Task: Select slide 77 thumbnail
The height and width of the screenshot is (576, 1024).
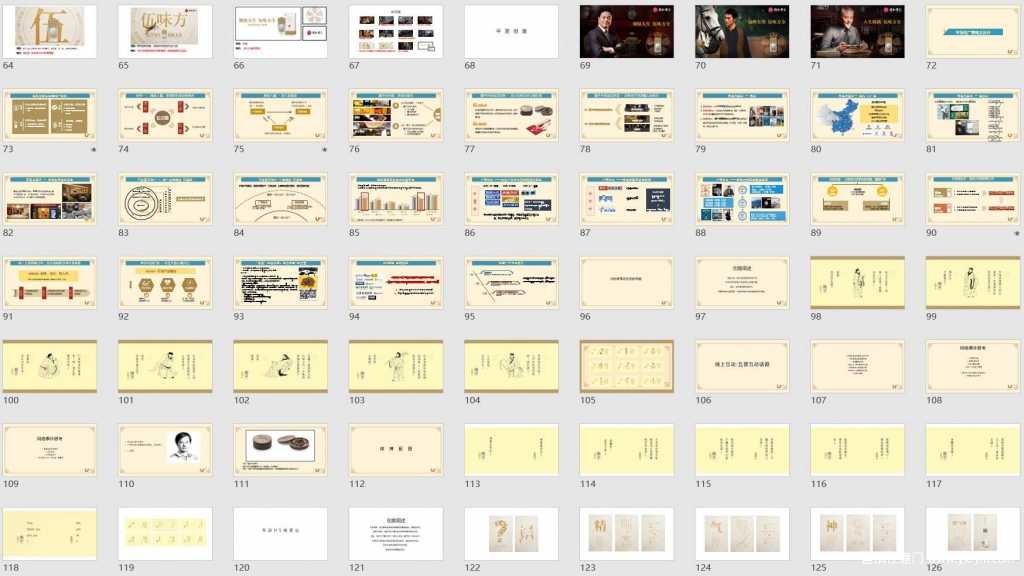Action: point(511,116)
